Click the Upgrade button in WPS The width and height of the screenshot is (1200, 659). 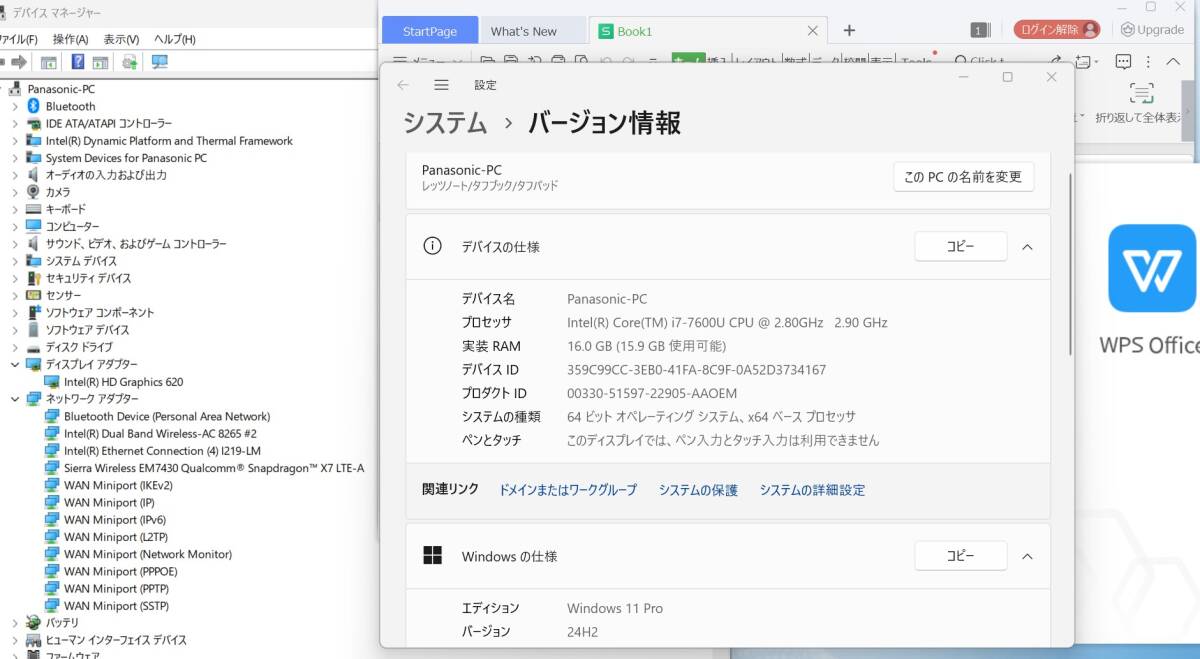[x=1152, y=30]
